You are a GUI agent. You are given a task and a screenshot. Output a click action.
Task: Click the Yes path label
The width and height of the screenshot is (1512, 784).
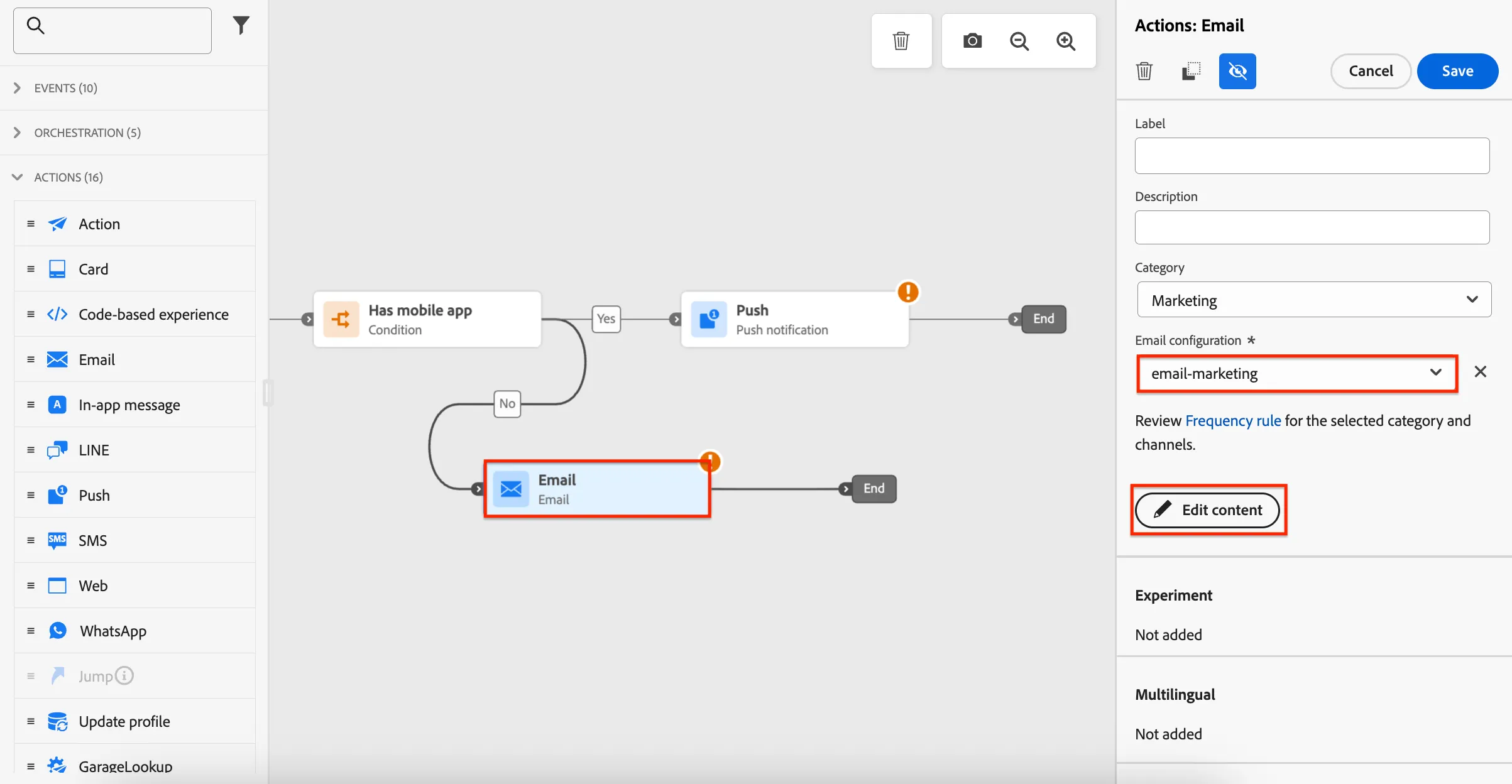tap(606, 318)
